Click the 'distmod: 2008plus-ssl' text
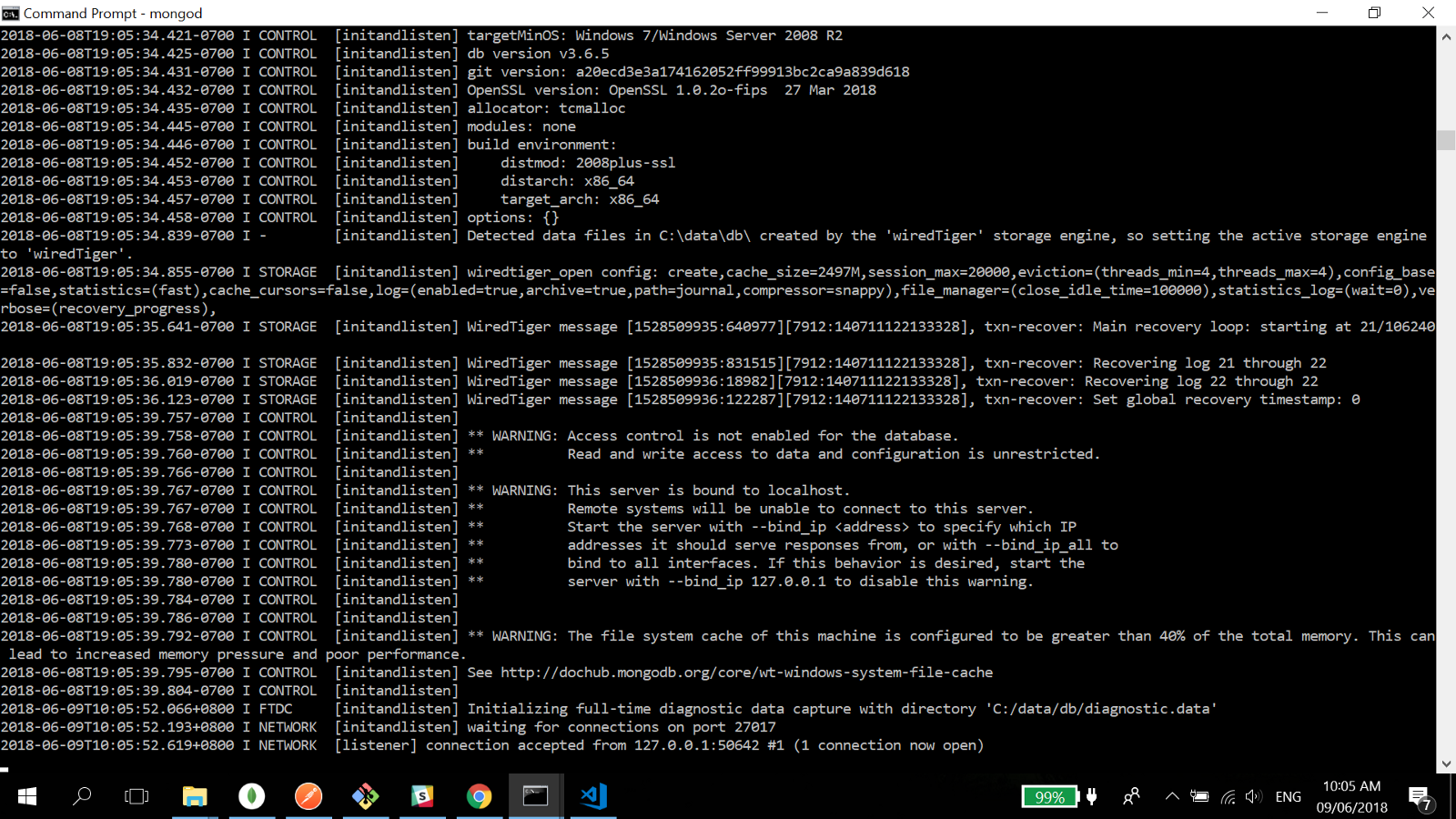1456x819 pixels. pyautogui.click(x=588, y=163)
